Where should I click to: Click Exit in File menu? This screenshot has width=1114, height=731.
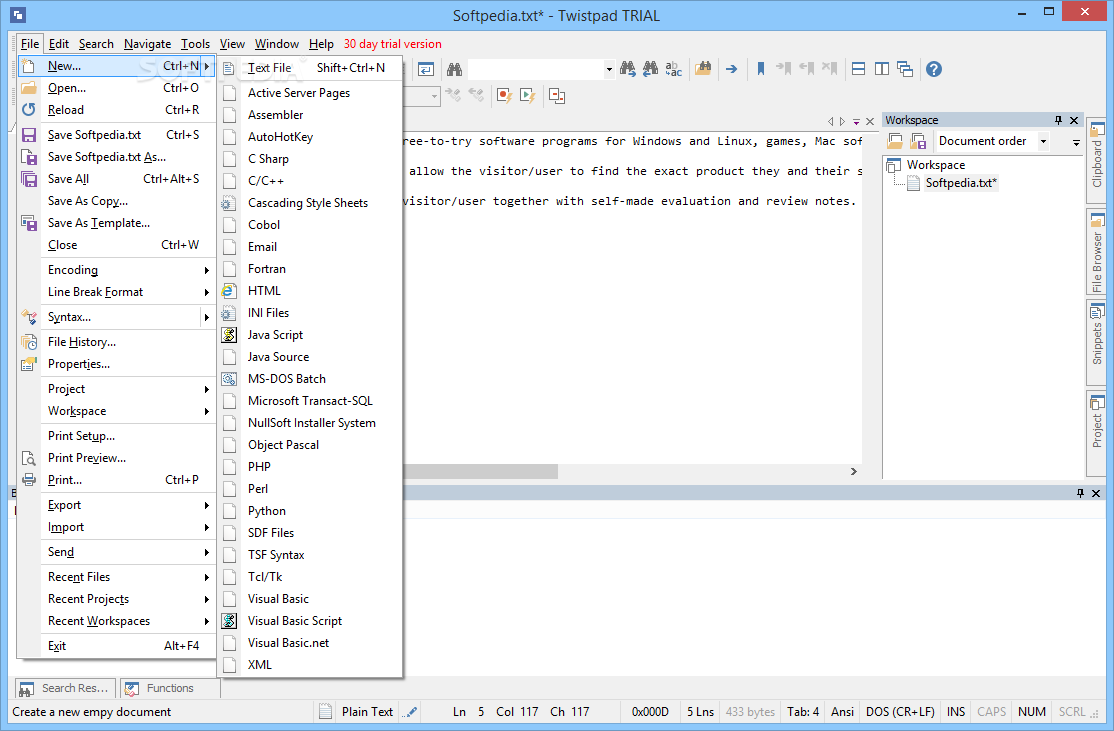[x=116, y=646]
